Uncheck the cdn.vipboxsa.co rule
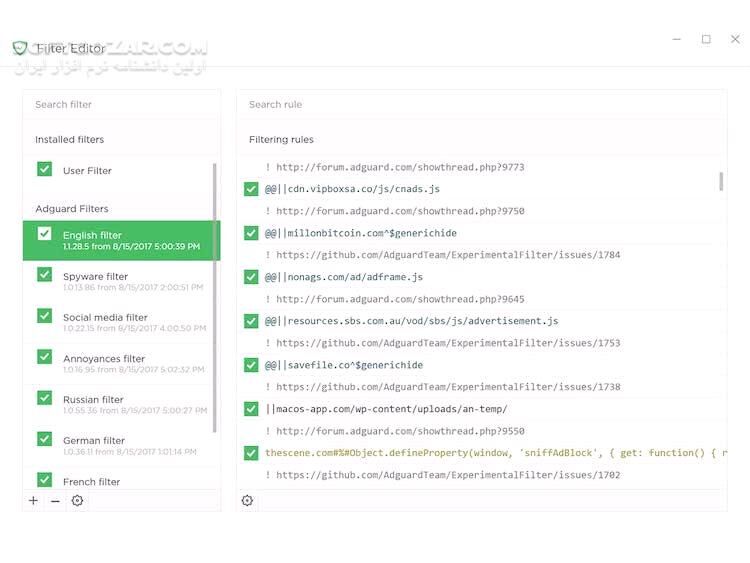 pos(251,189)
